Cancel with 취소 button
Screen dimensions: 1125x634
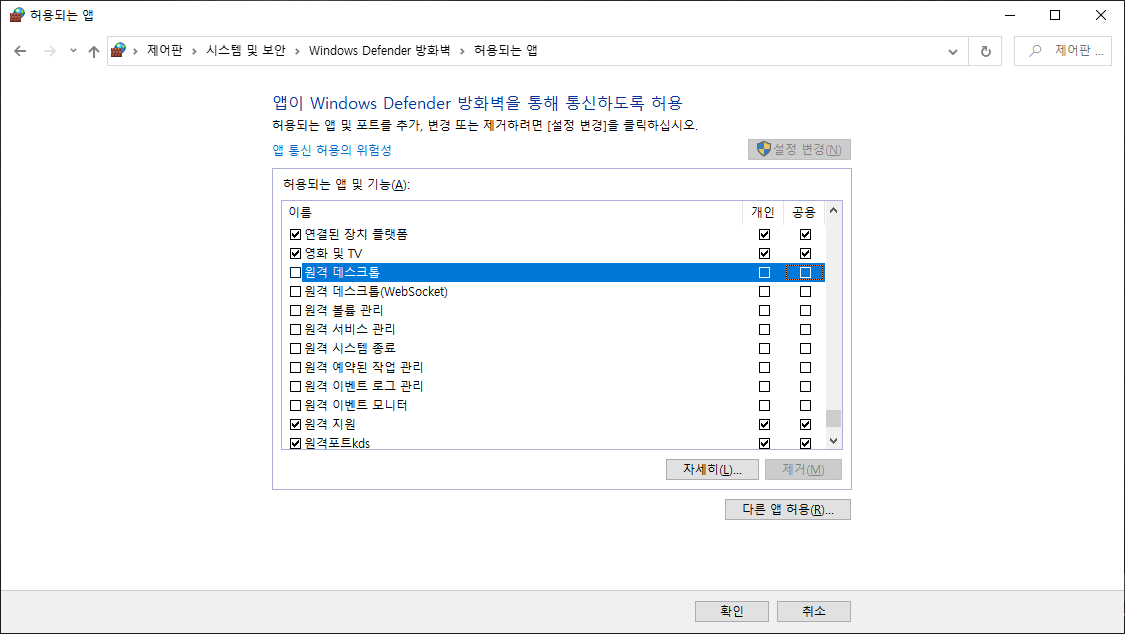tap(814, 611)
